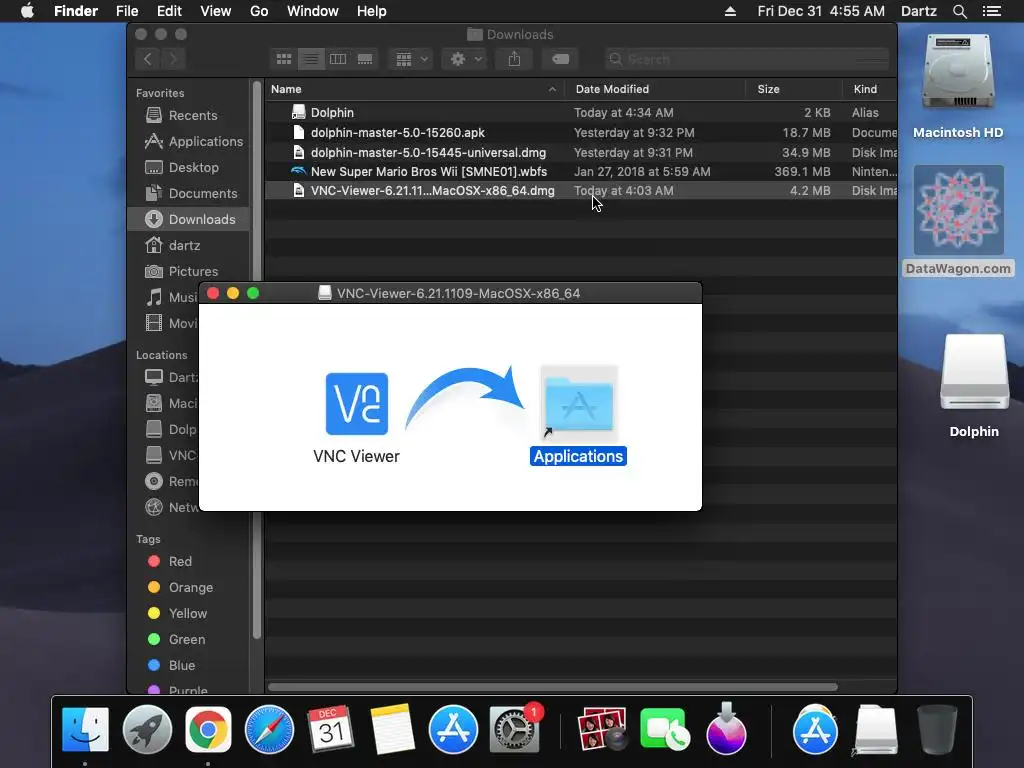This screenshot has width=1024, height=768.
Task: Switch Finder to icon view
Action: 284,59
